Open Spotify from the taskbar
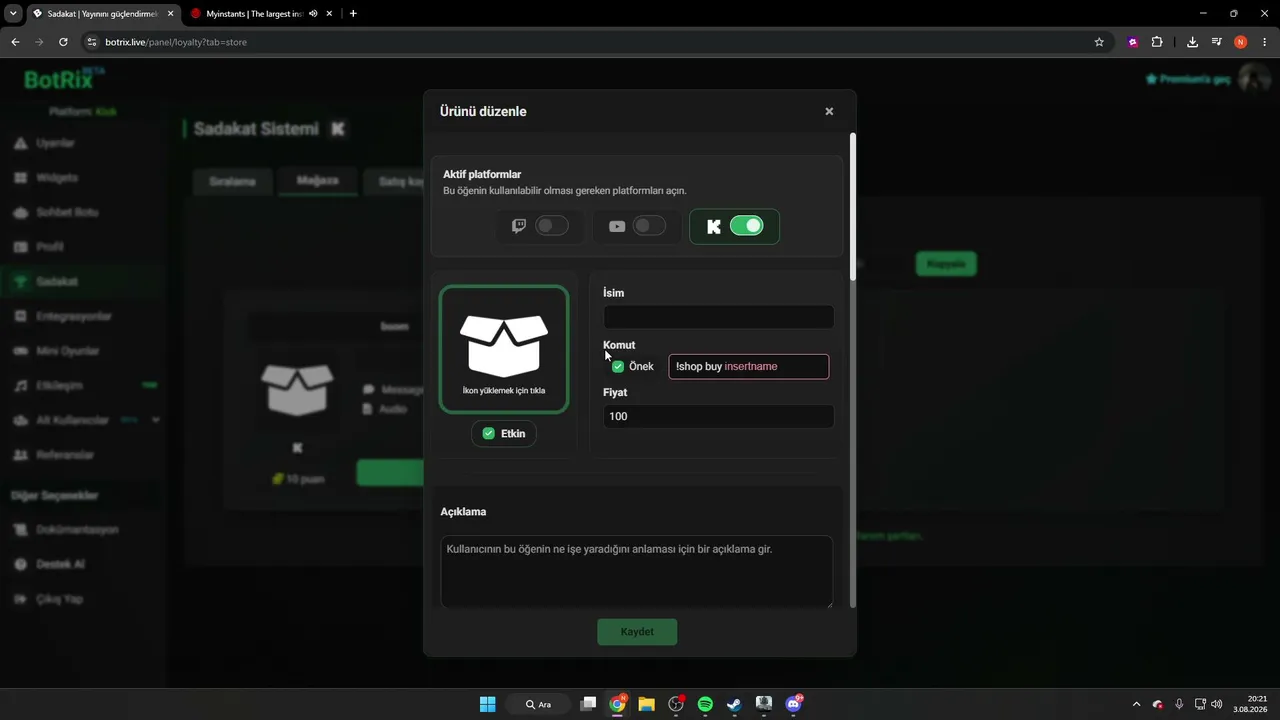 [x=705, y=704]
